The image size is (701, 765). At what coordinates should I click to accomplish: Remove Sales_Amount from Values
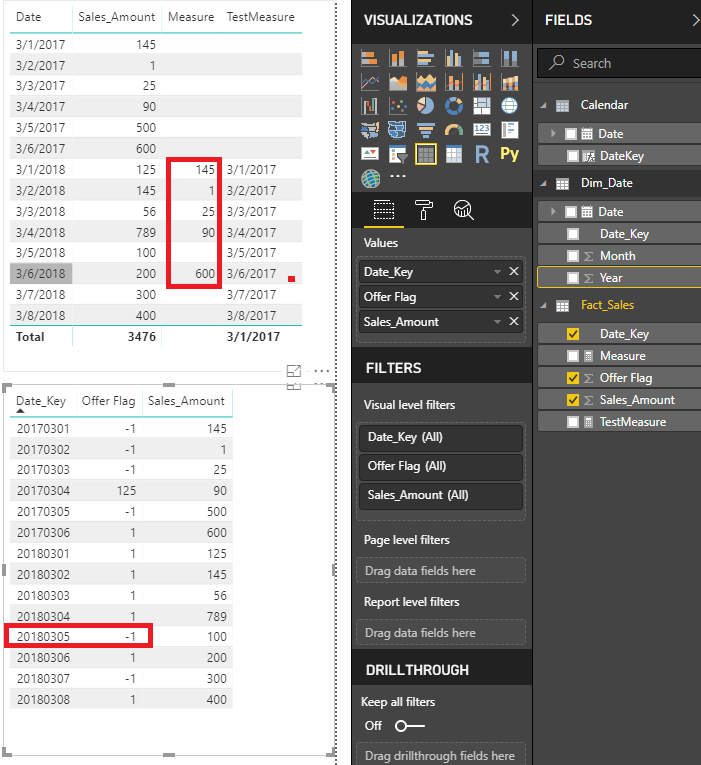[514, 322]
